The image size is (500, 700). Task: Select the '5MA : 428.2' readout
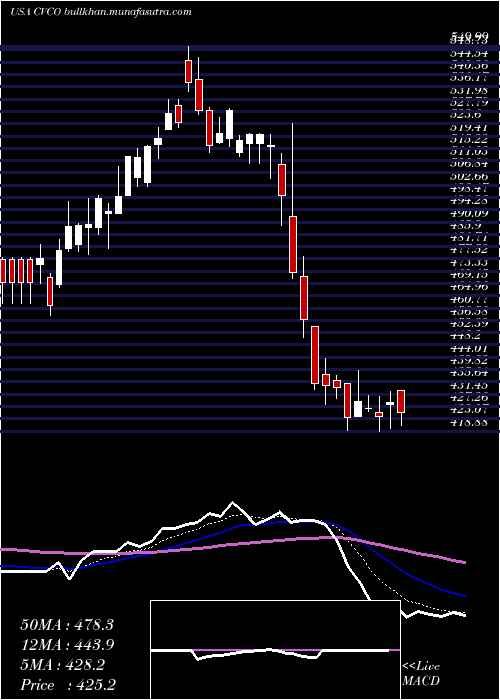(62, 665)
